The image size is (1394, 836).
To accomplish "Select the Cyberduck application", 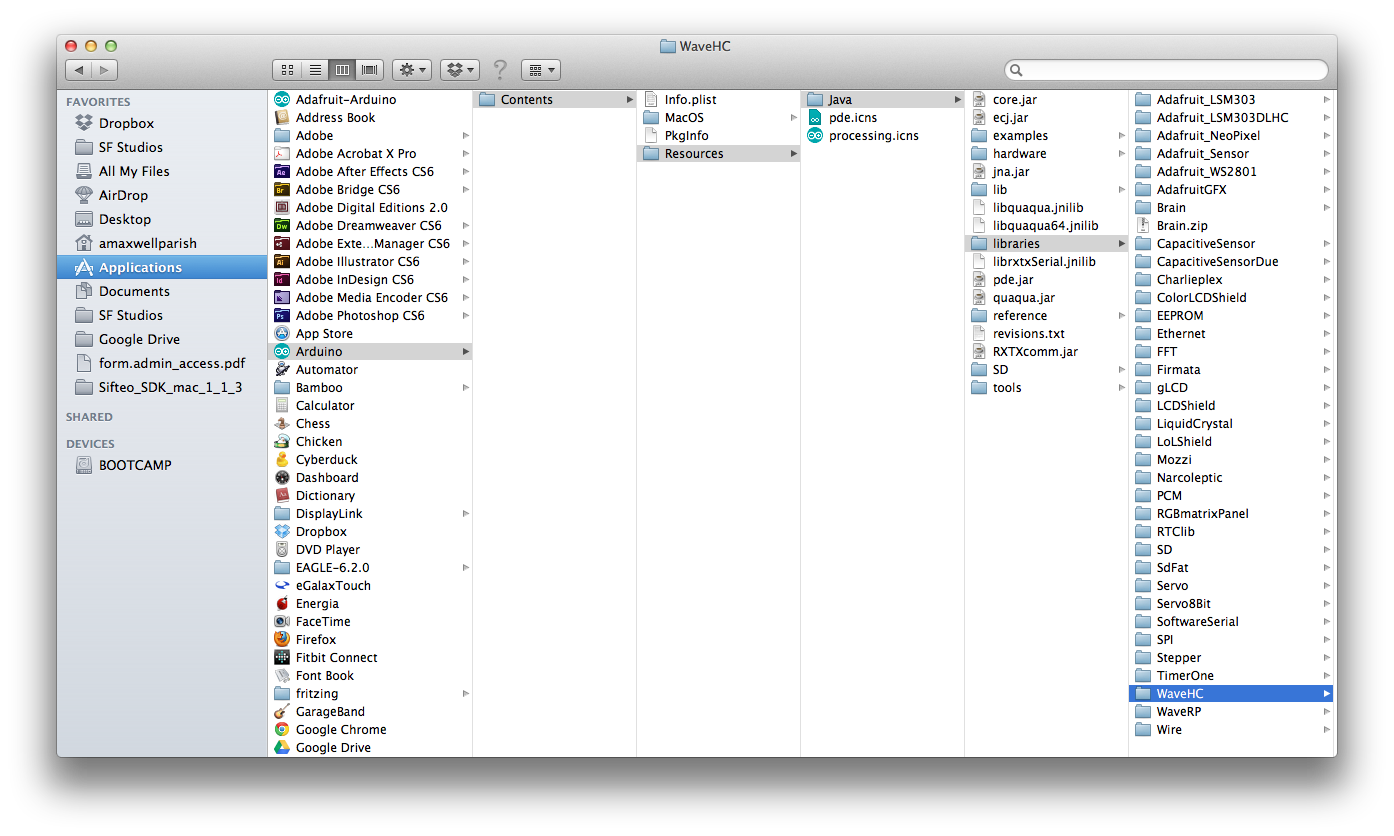I will click(x=370, y=459).
